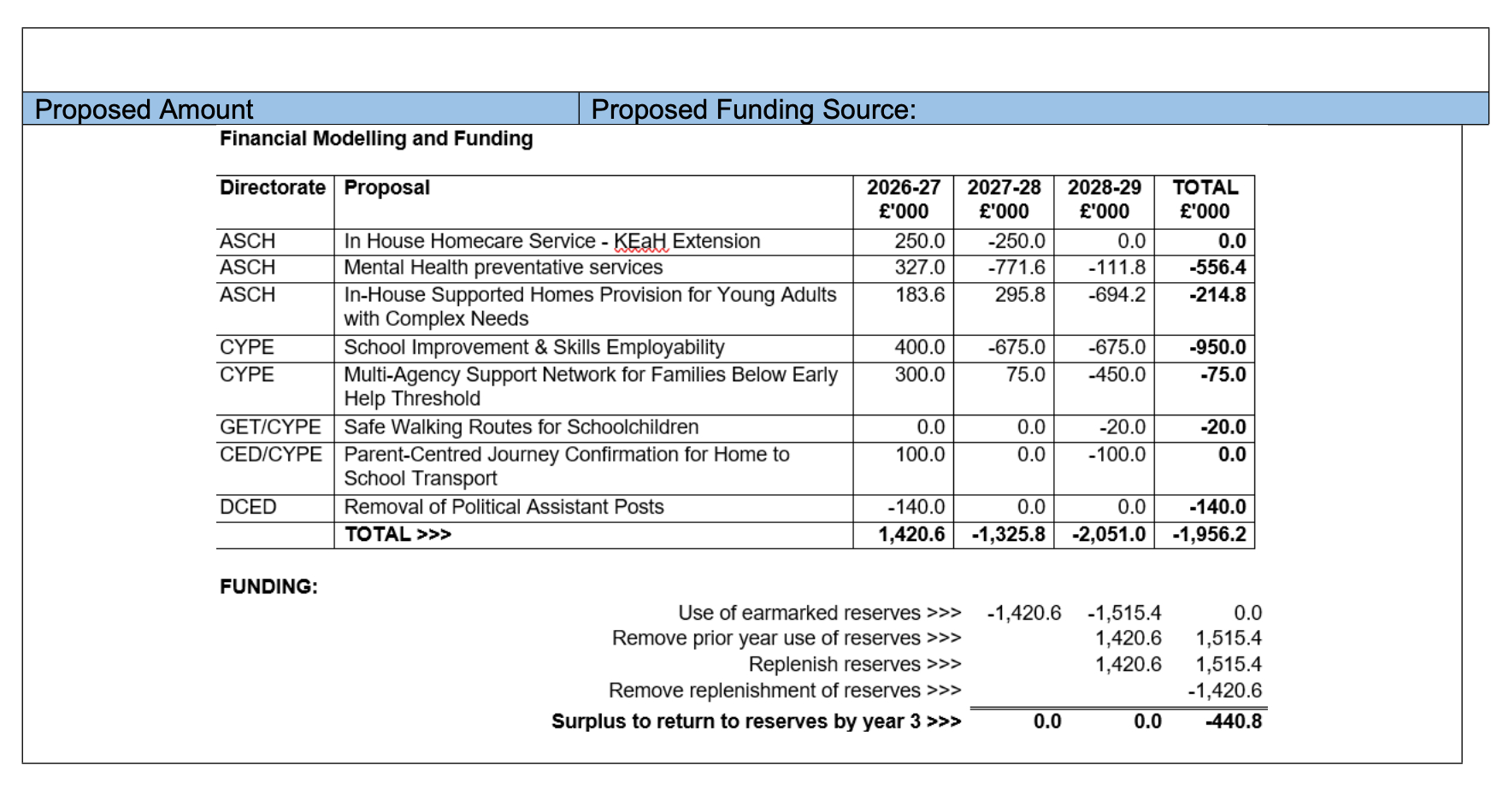Click the Proposed Funding Source header
This screenshot has width=1491, height=812.
[x=752, y=109]
